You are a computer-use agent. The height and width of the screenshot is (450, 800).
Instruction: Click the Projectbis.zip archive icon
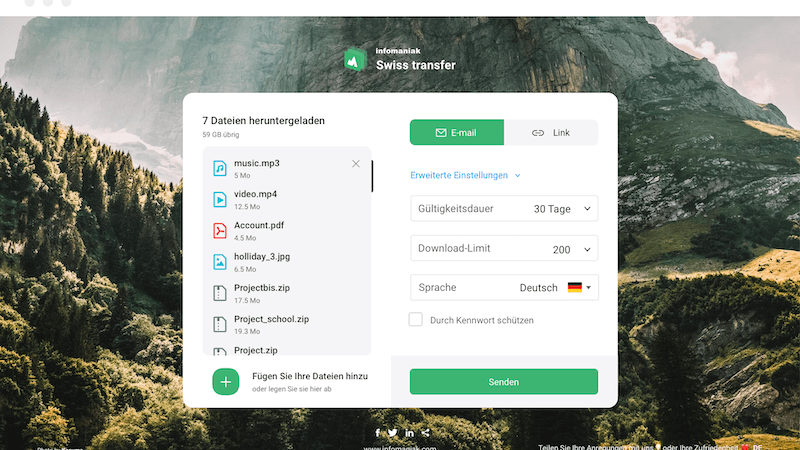pyautogui.click(x=220, y=293)
